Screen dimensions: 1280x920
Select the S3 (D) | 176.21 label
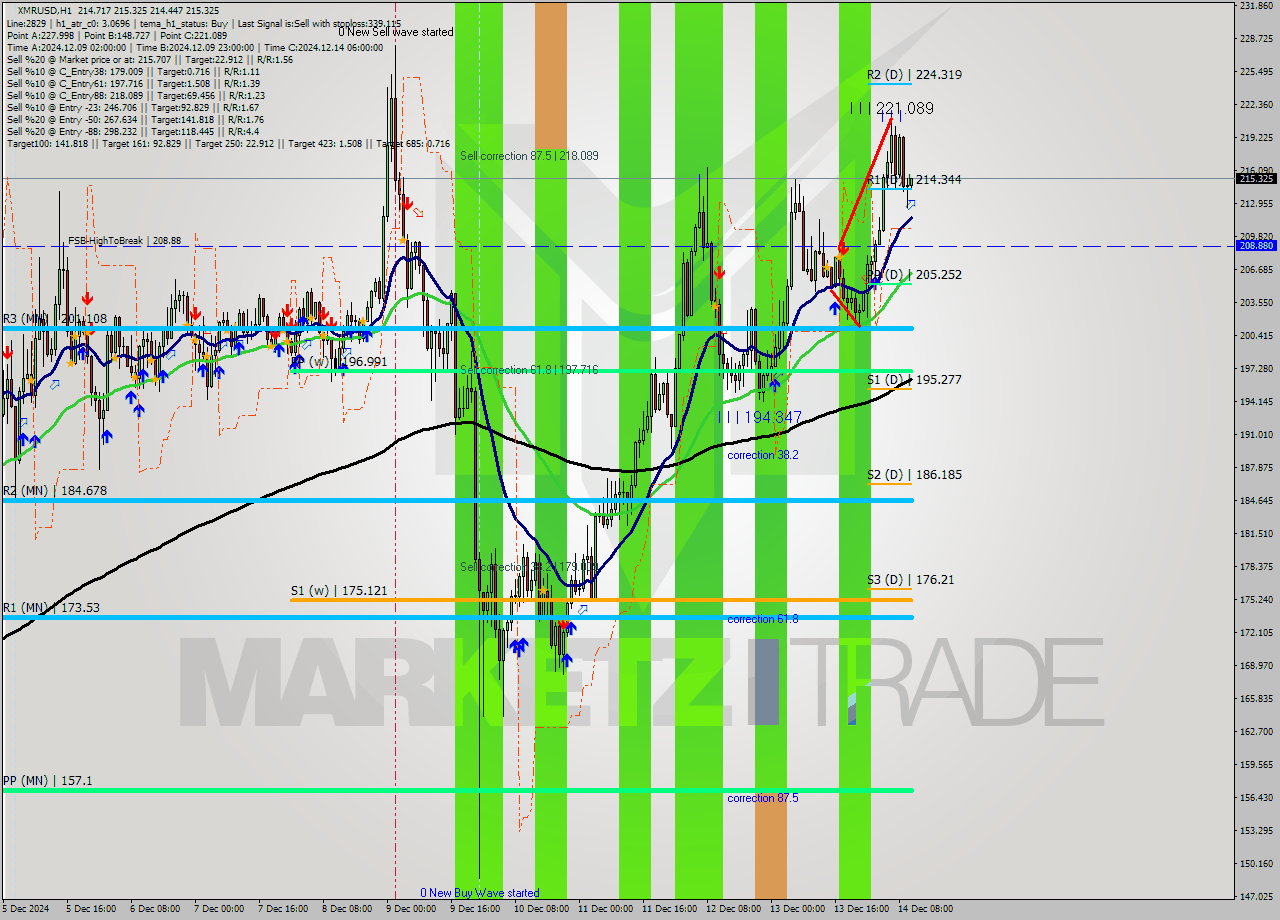coord(910,579)
